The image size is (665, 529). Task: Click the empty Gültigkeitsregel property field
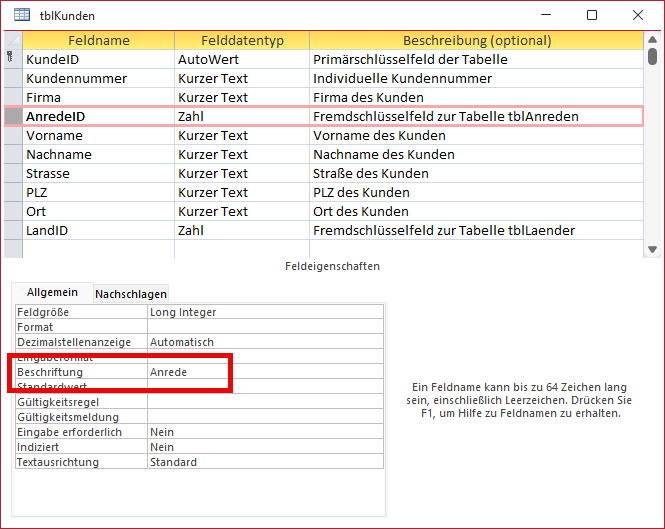[265, 402]
